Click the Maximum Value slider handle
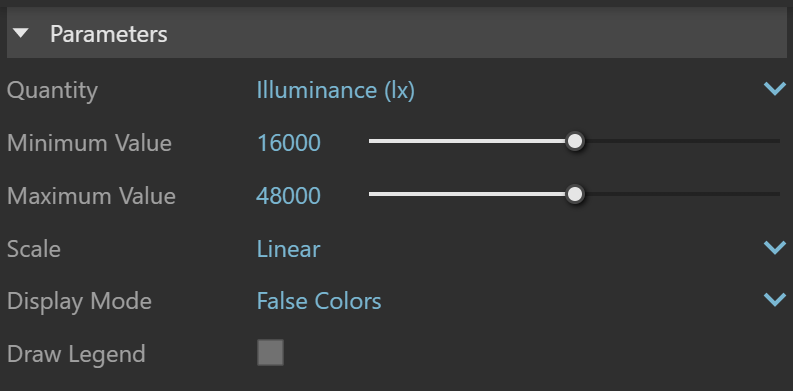This screenshot has height=391, width=793. tap(575, 194)
